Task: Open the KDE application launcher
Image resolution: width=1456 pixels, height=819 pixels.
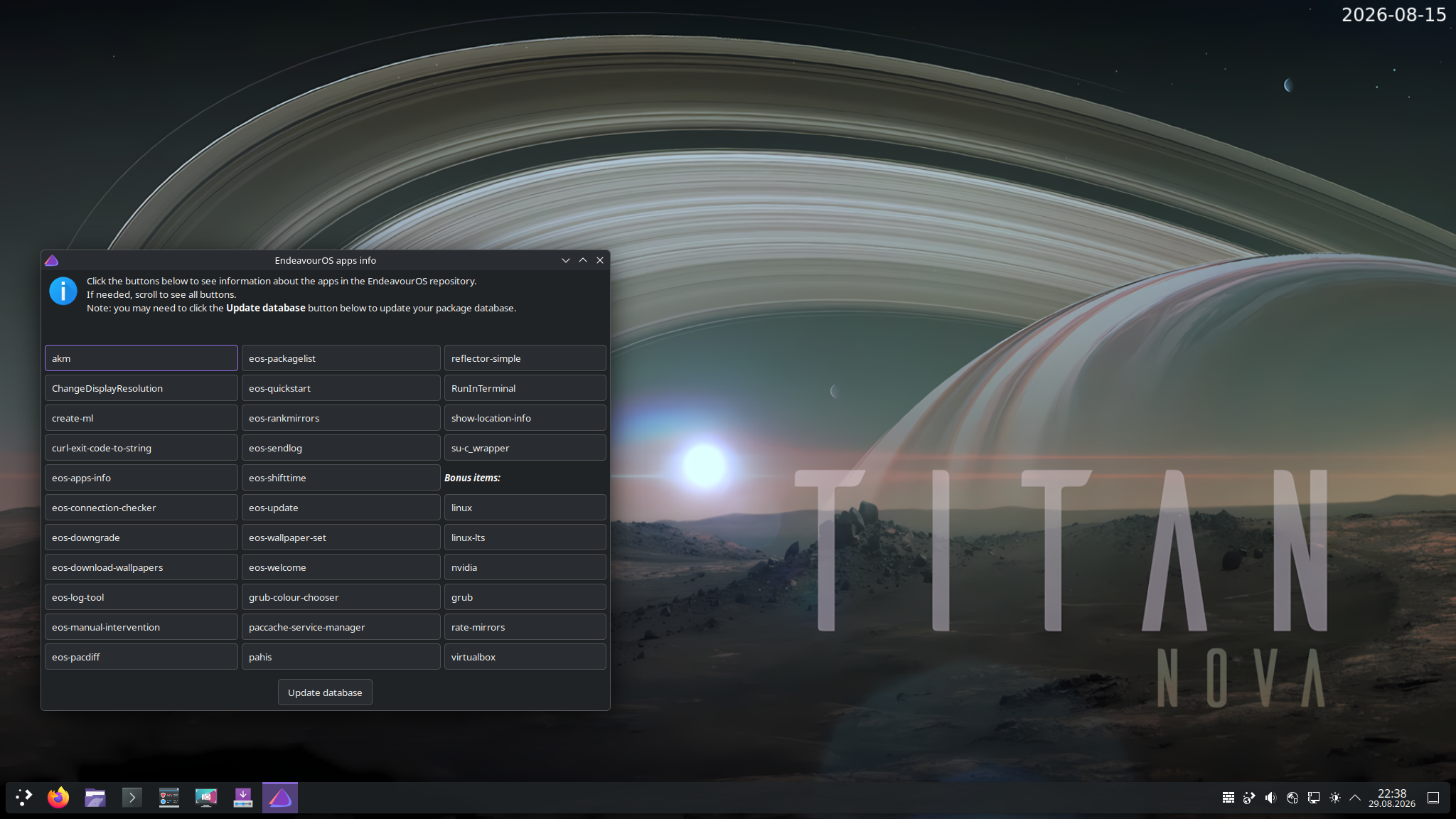Action: pos(24,798)
